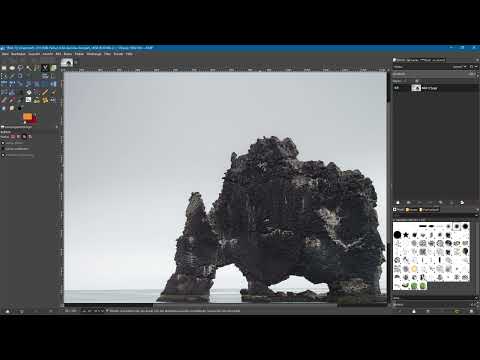Switch to the brushes tab
Screen dimensions: 480x360
pos(399,210)
